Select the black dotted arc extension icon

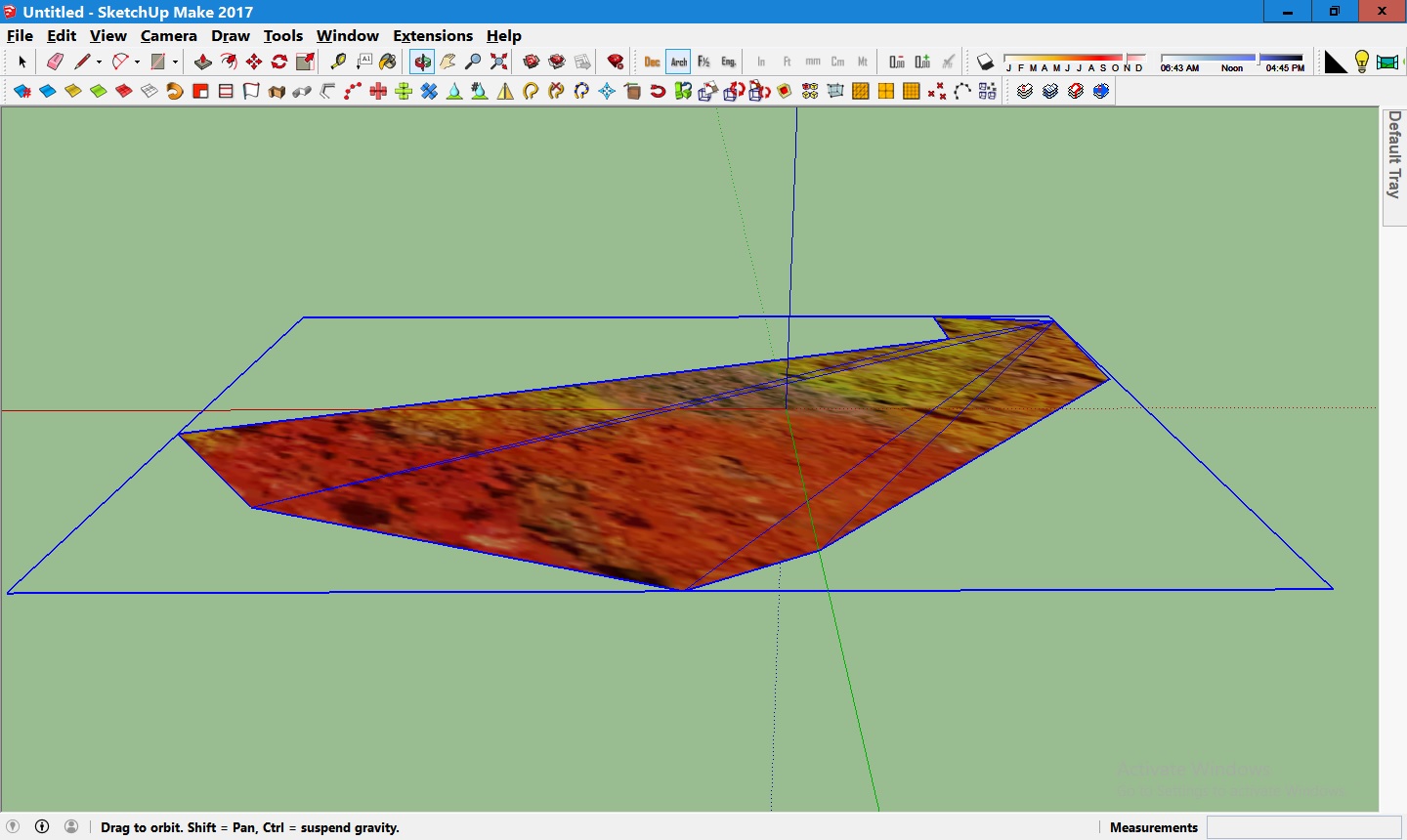coord(962,91)
